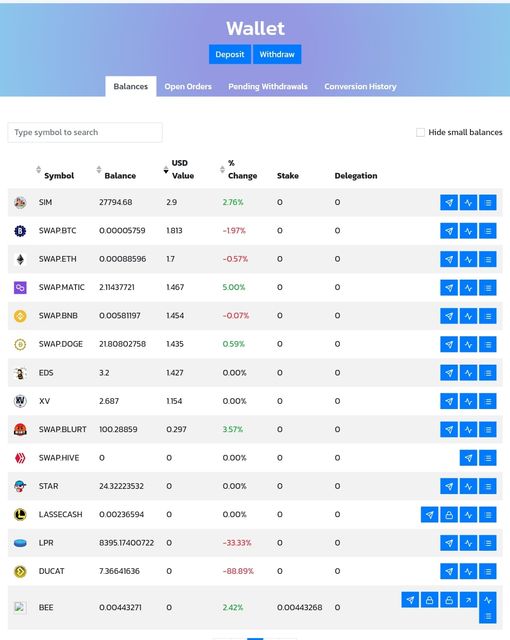Open chart icon for LPR

[x=468, y=543]
